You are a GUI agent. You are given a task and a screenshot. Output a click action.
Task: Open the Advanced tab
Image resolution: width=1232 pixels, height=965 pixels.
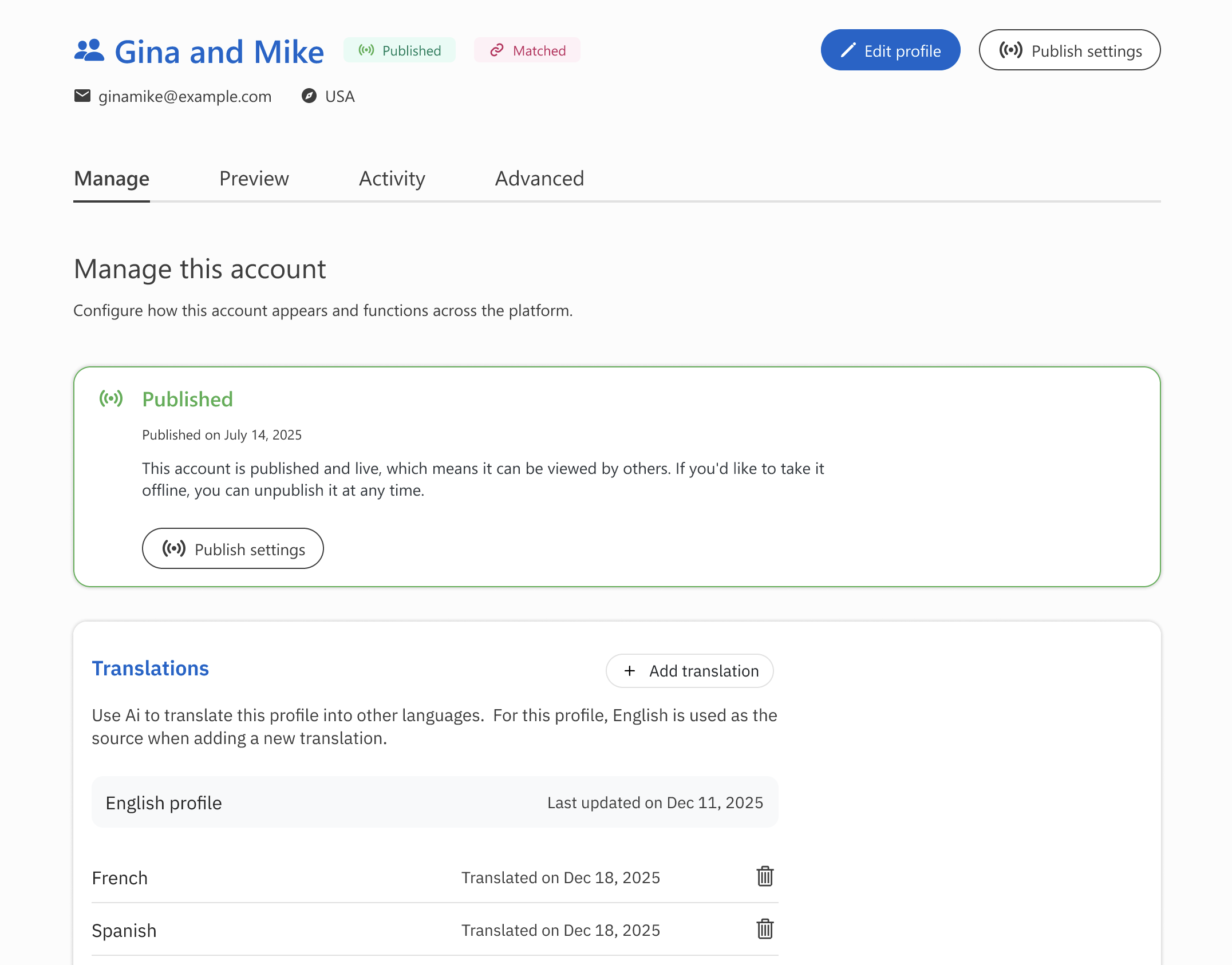pyautogui.click(x=539, y=179)
